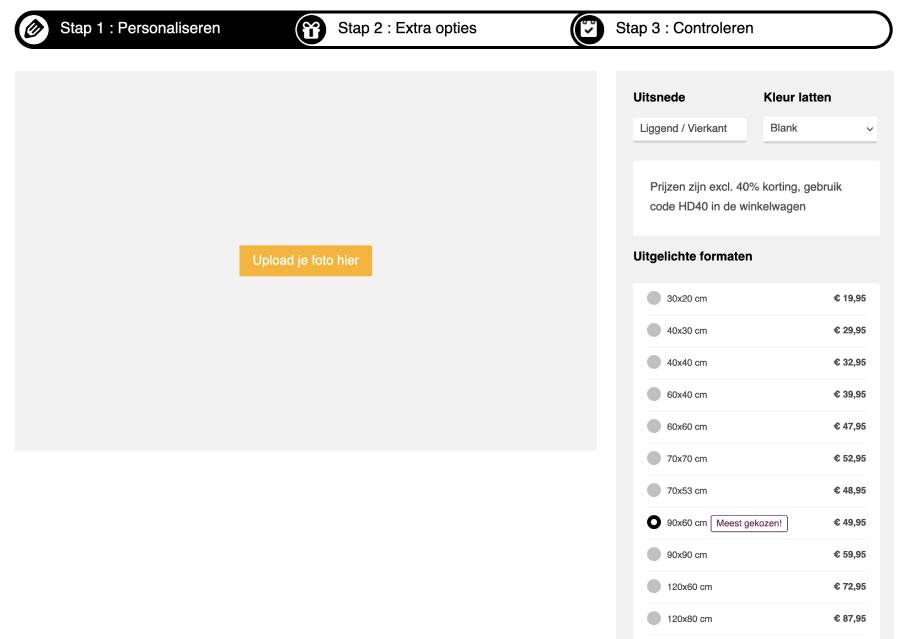Image resolution: width=900 pixels, height=639 pixels.
Task: Click the selected 90x60 cm radio button
Action: [654, 522]
